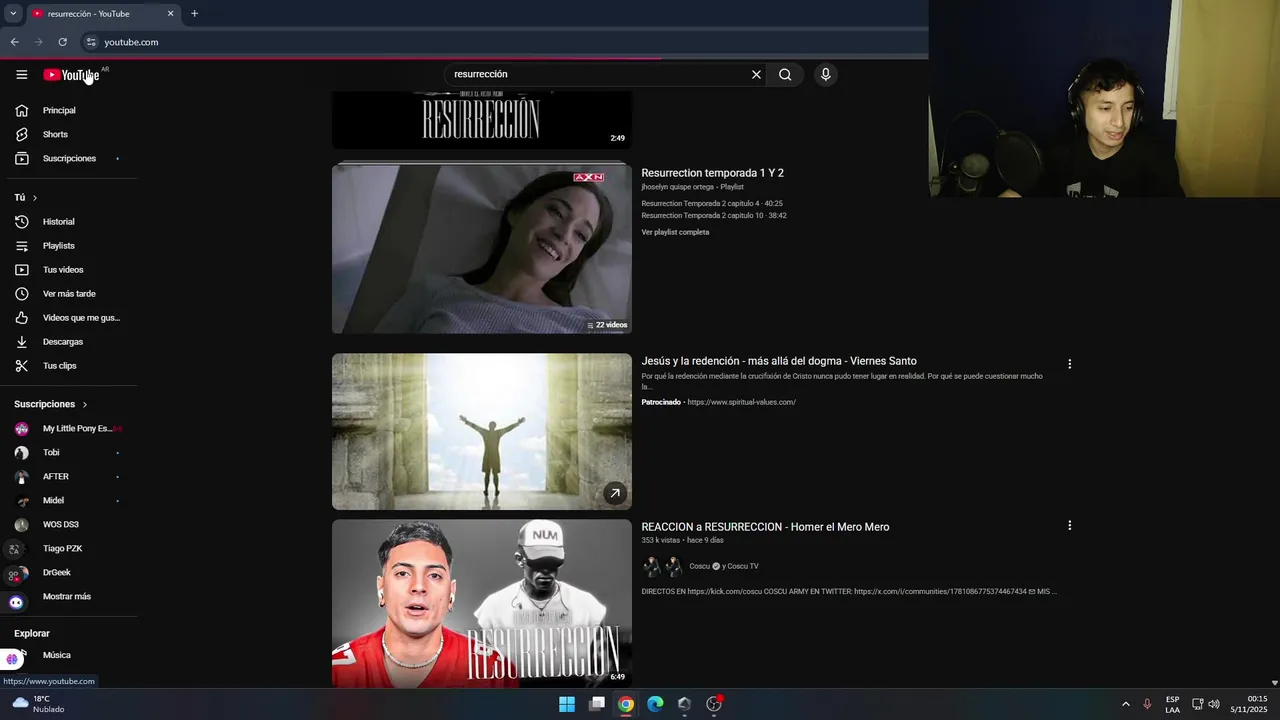This screenshot has height=720, width=1280.
Task: Expand the Tú section chevron
Action: tap(35, 198)
